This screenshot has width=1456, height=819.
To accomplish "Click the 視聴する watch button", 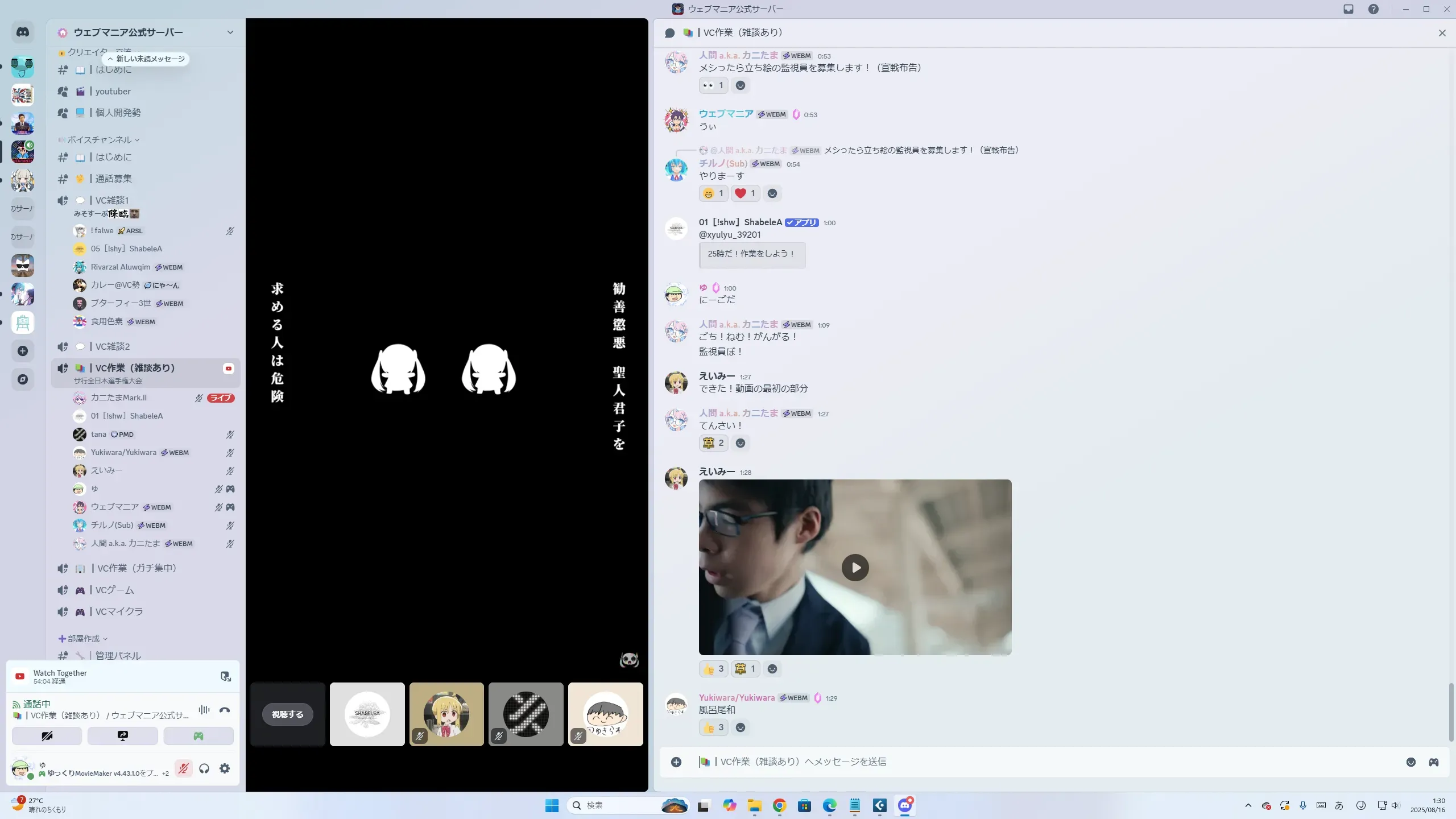I will (287, 714).
